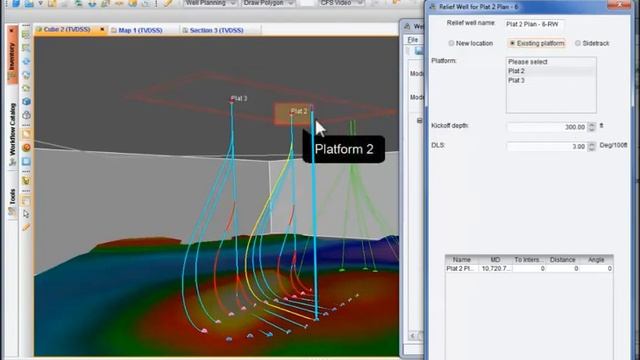Viewport: 640px width, 360px height.
Task: Increase Kickoff depth with the up arrow
Action: [591, 124]
